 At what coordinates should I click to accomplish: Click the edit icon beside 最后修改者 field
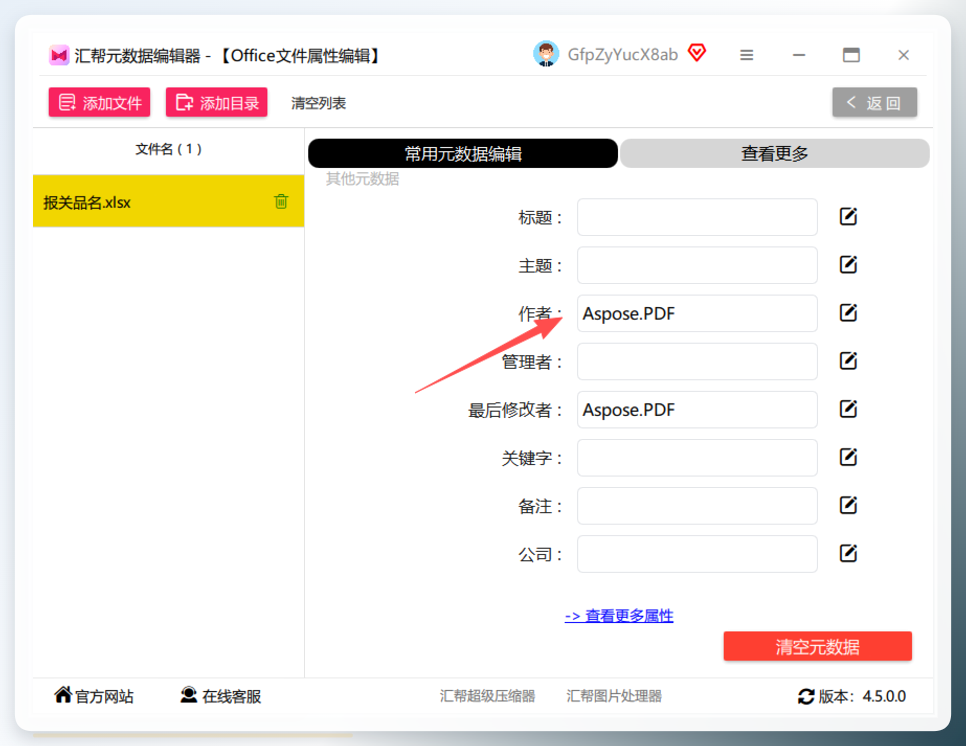[x=848, y=409]
